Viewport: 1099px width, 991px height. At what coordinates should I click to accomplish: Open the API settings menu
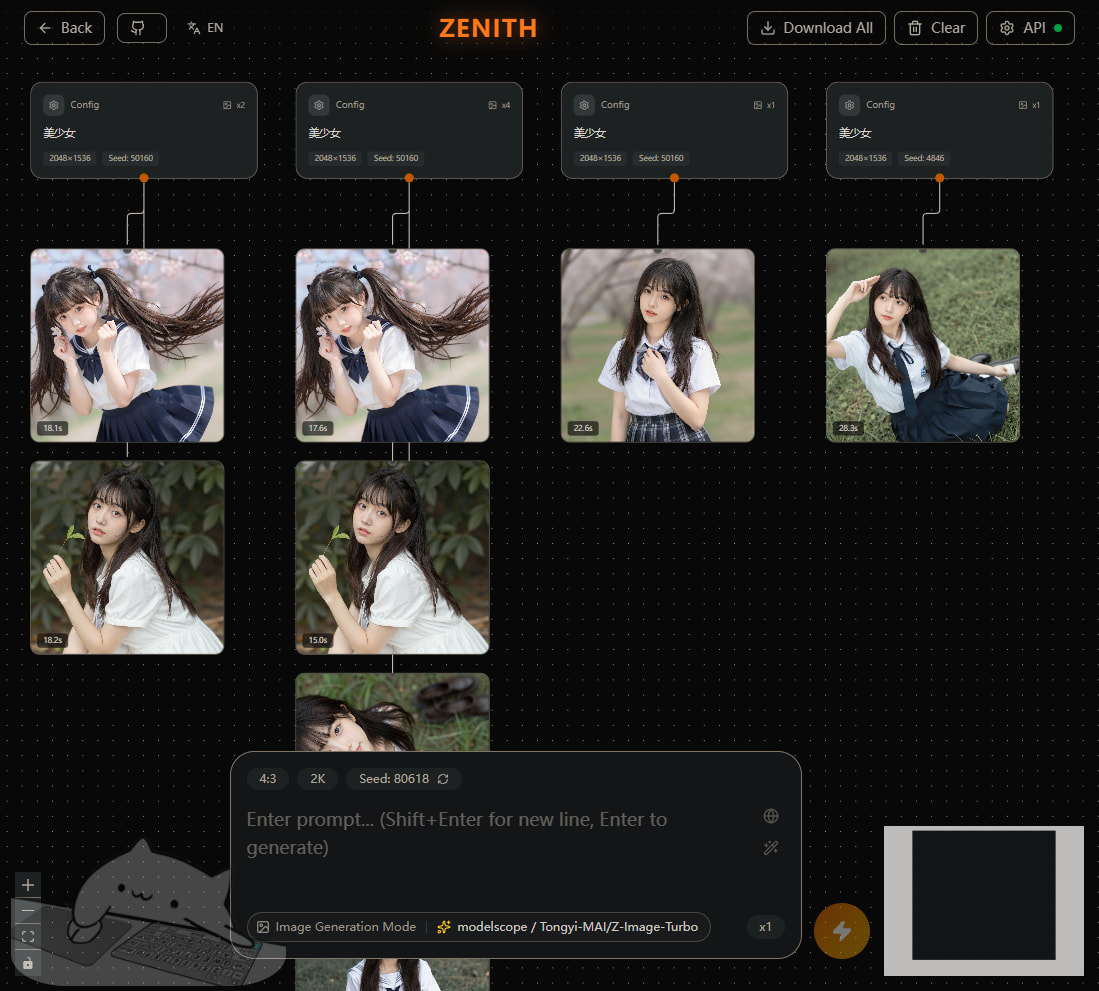(x=1030, y=28)
